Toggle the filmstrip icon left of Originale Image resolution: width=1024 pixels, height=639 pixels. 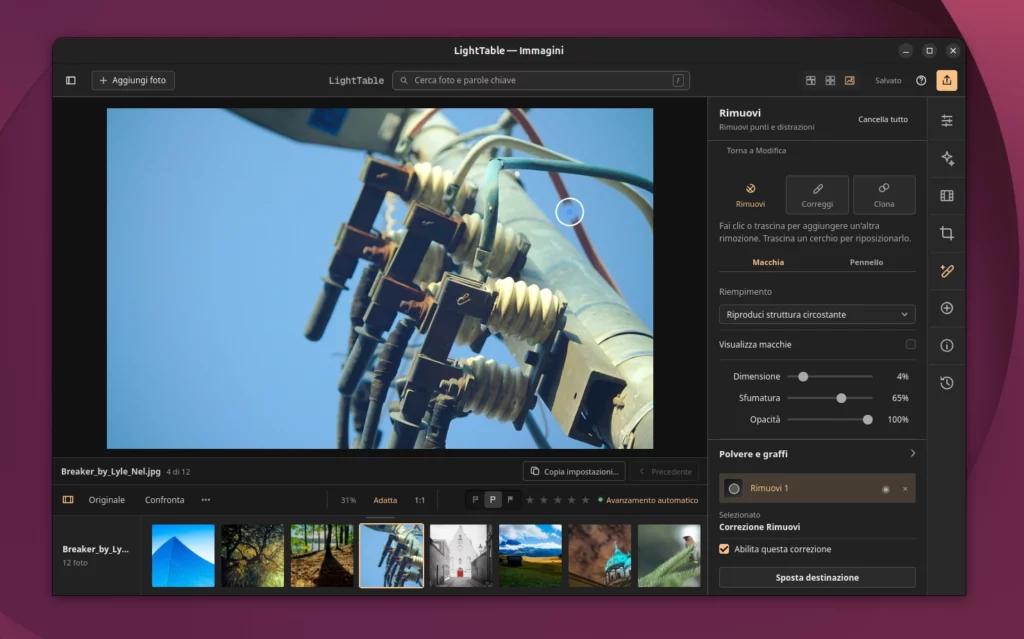pos(68,500)
